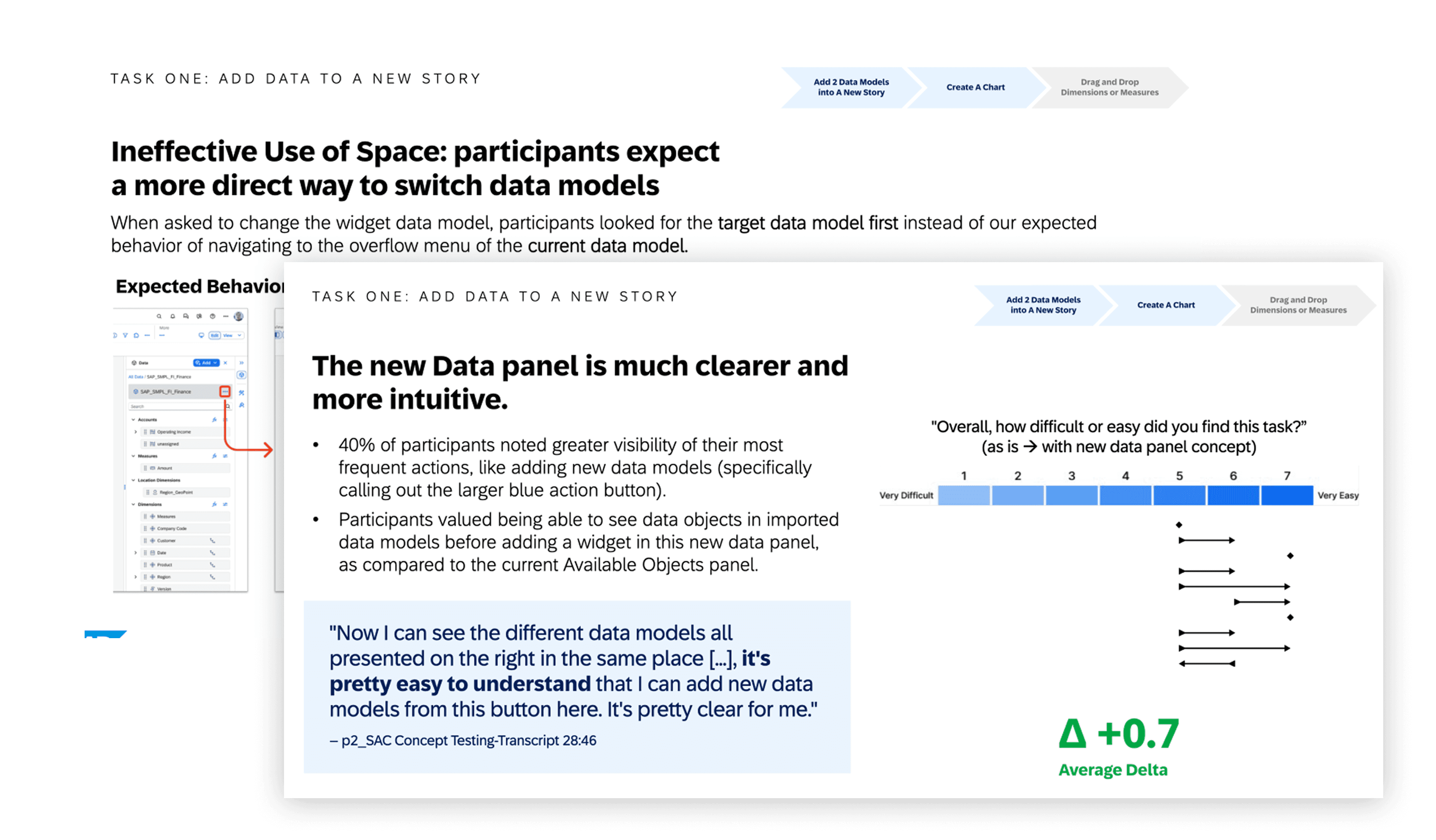
Task: Click the SAP_SMPL_FI_Finance overflow menu icon
Action: click(x=225, y=392)
